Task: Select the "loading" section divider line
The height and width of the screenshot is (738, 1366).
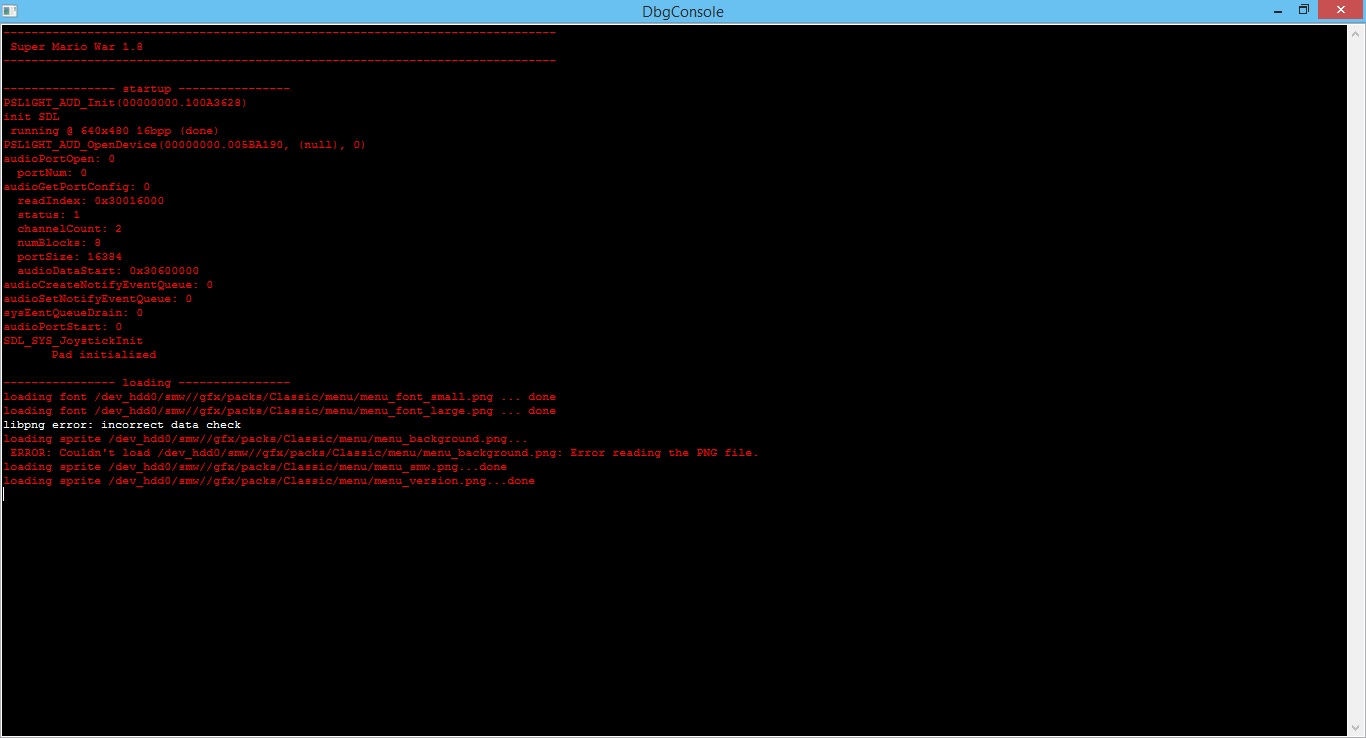Action: (x=147, y=383)
